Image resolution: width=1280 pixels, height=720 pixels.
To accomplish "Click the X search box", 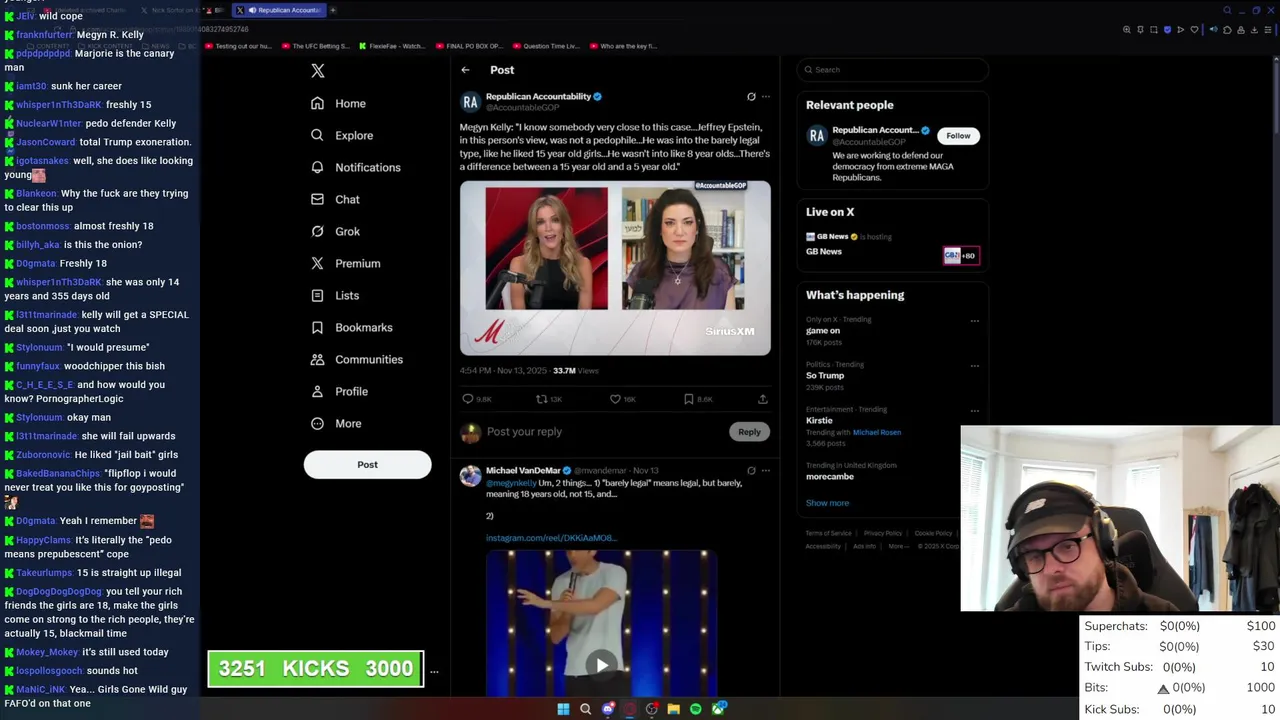I will 893,70.
